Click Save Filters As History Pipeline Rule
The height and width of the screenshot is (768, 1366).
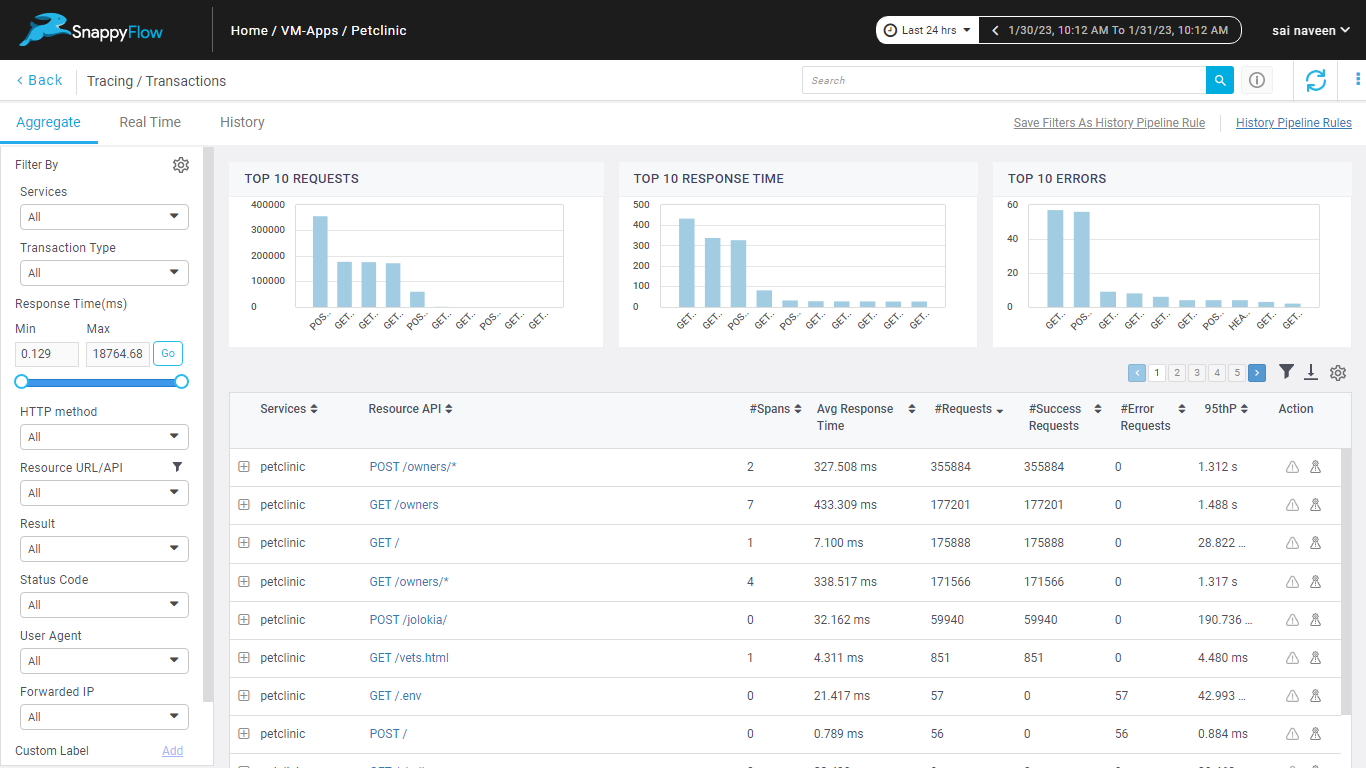click(x=1109, y=122)
